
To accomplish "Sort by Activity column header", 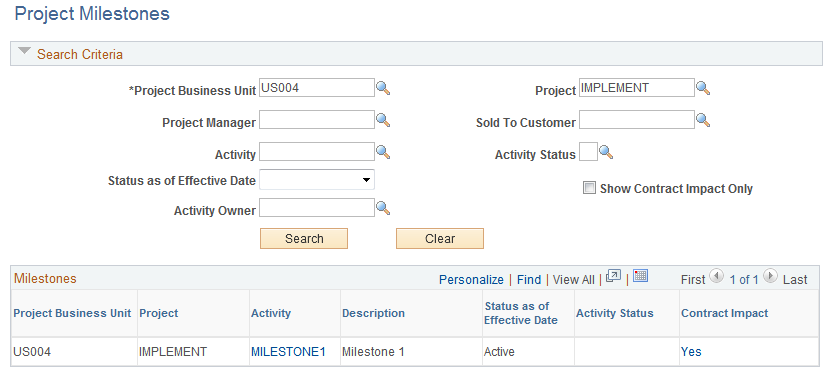I will coord(271,313).
